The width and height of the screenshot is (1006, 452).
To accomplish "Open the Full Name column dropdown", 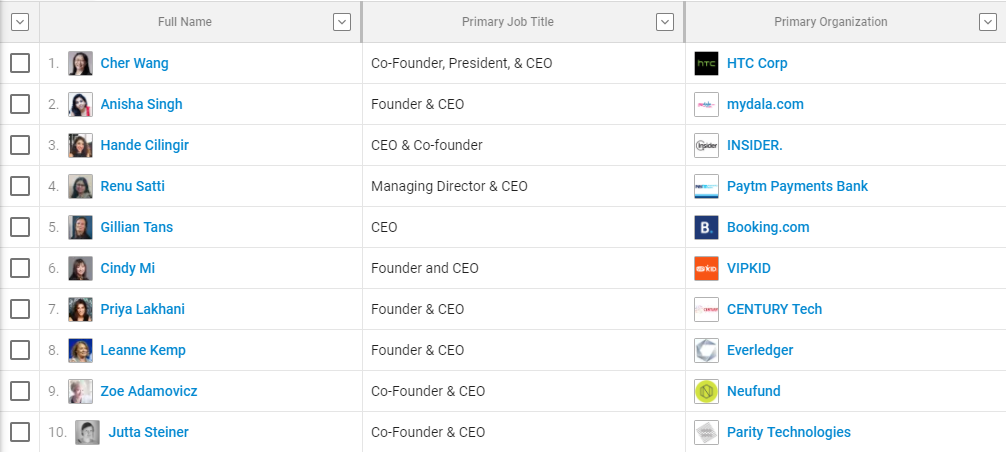I will click(342, 22).
